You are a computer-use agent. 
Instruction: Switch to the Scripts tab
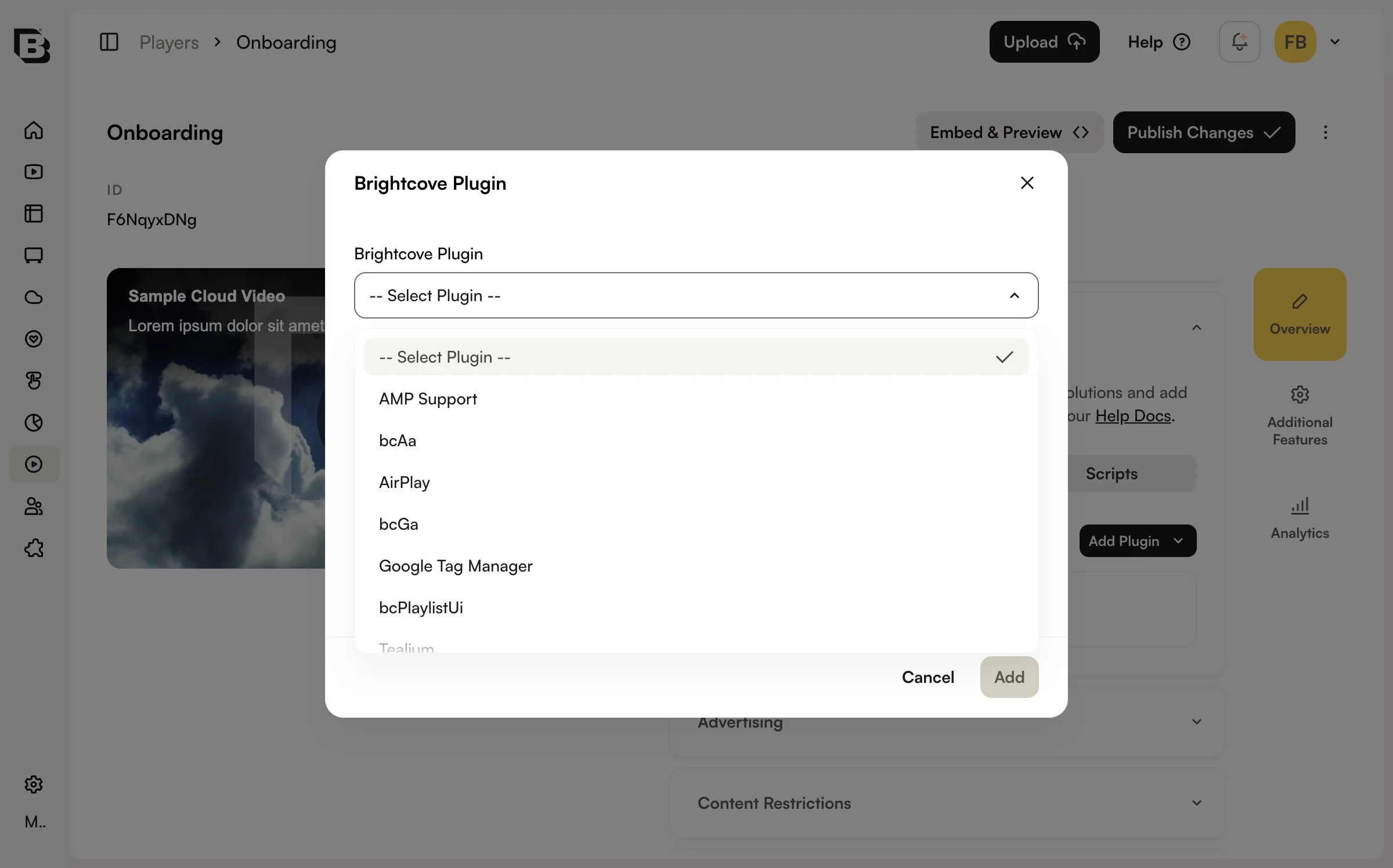pyautogui.click(x=1111, y=473)
